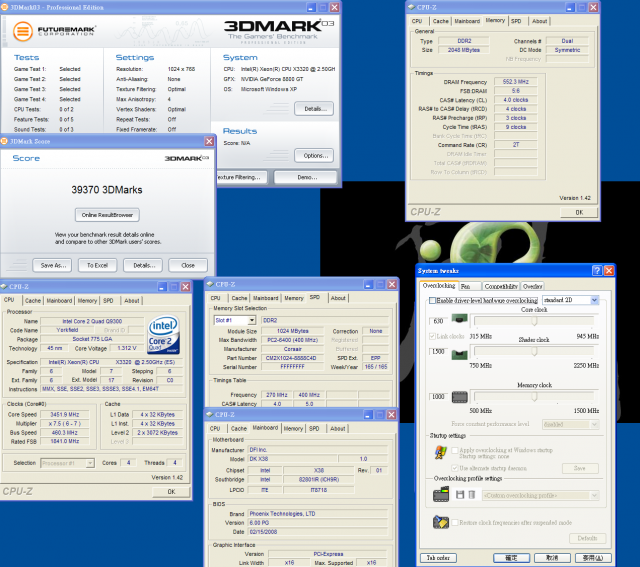Open SPD tab in CPU-Z Memory timings window
Screen dimensions: 640x567
coord(516,21)
